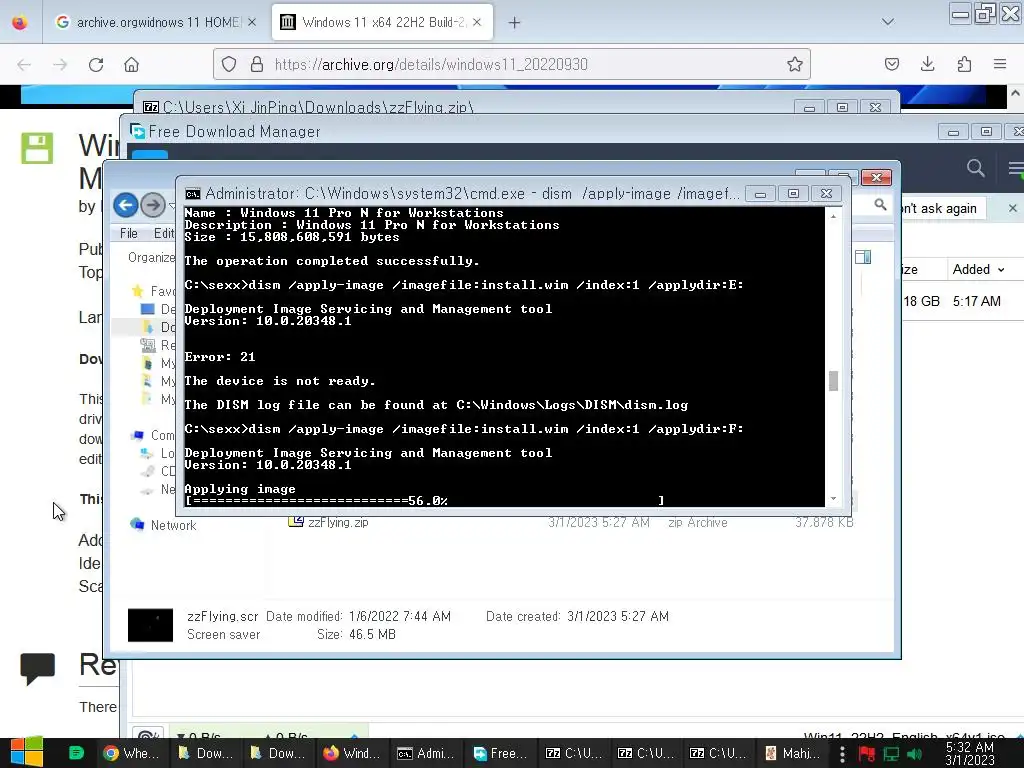Go to Firefox home page
This screenshot has height=768, width=1024.
coord(131,65)
